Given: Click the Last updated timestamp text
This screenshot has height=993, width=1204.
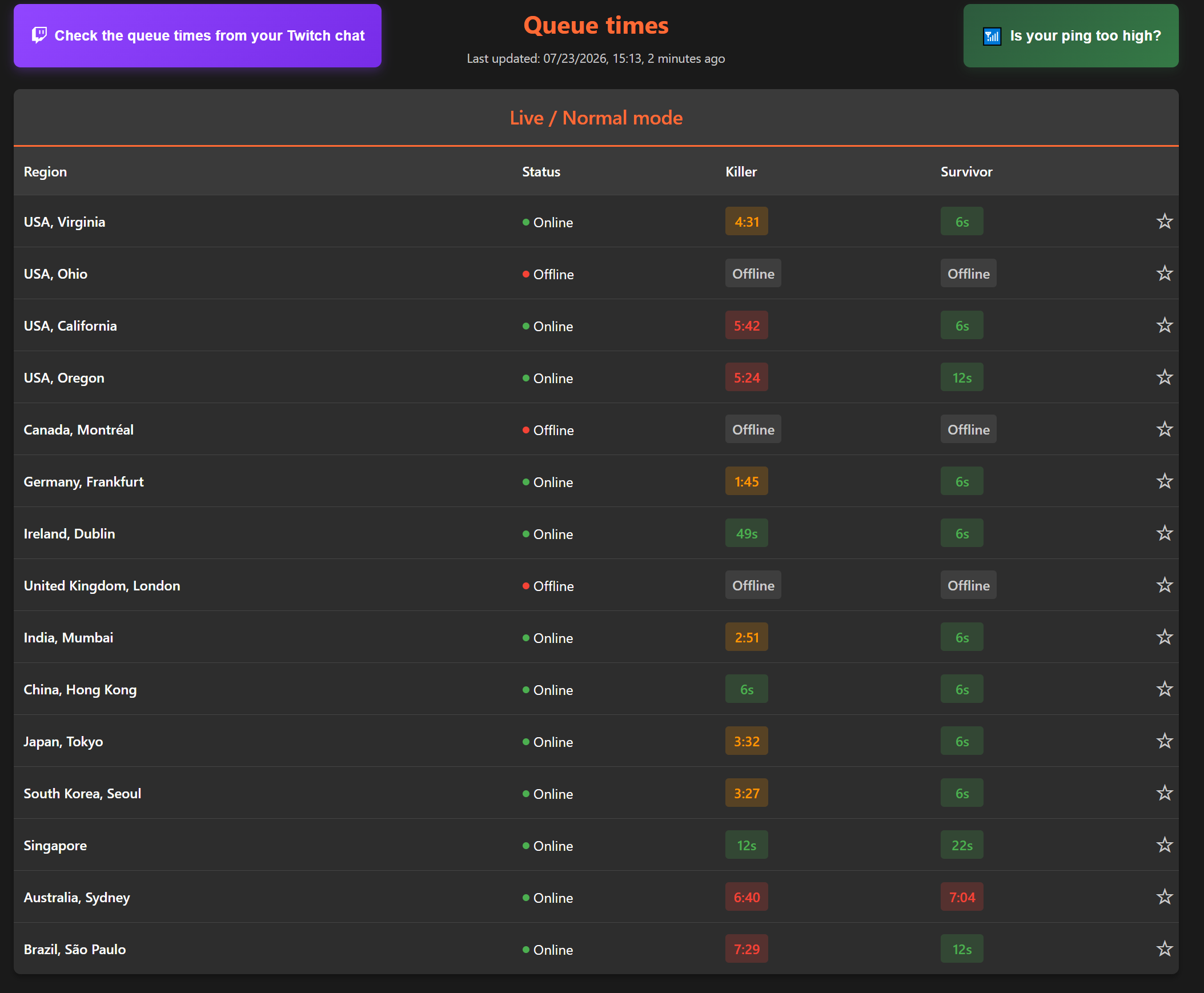Looking at the screenshot, I should pos(596,58).
